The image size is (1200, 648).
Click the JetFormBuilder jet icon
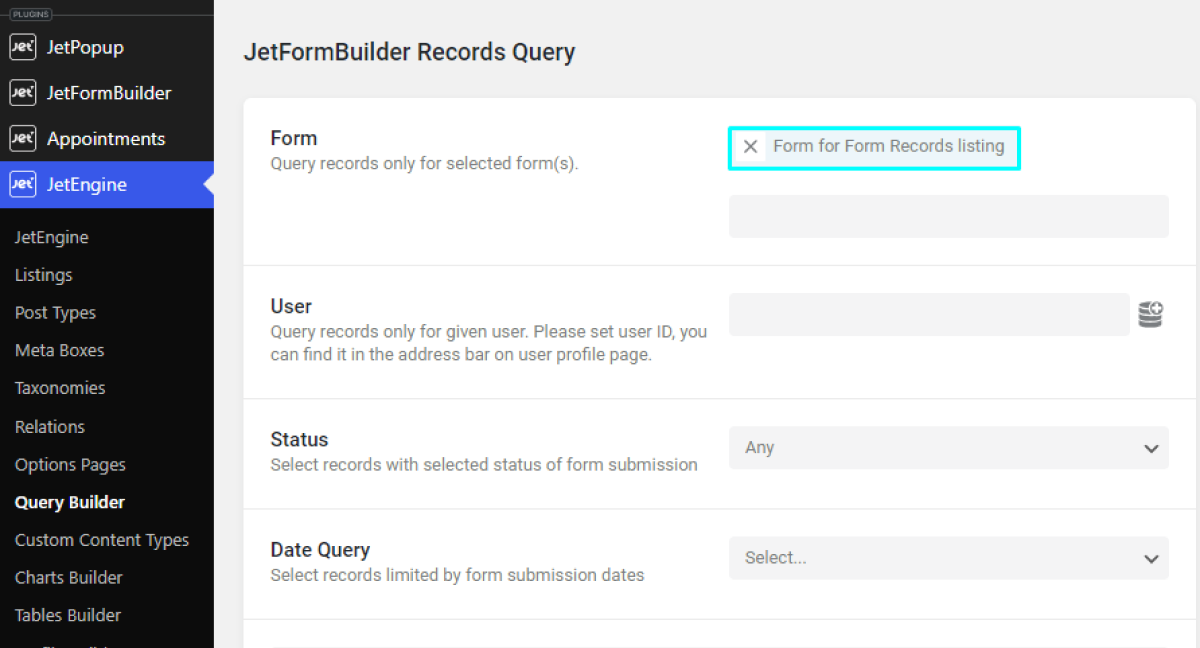pyautogui.click(x=23, y=92)
